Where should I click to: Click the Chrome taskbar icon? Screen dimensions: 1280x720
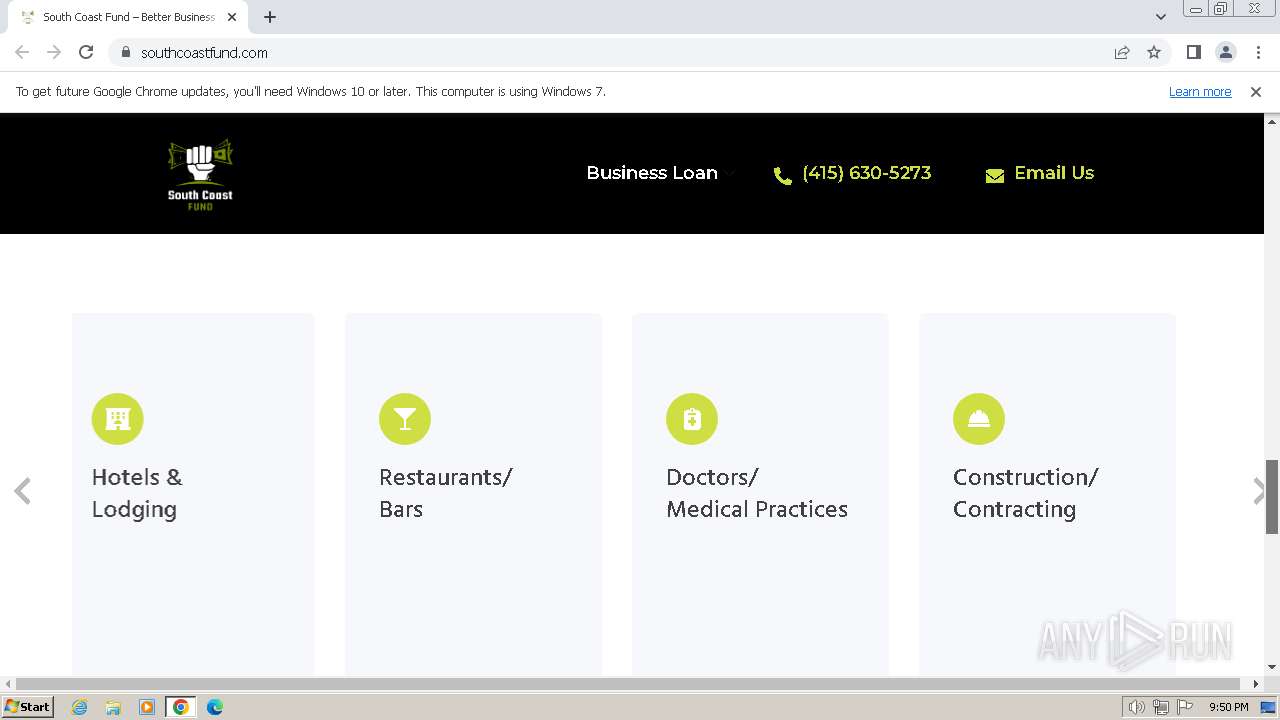181,707
